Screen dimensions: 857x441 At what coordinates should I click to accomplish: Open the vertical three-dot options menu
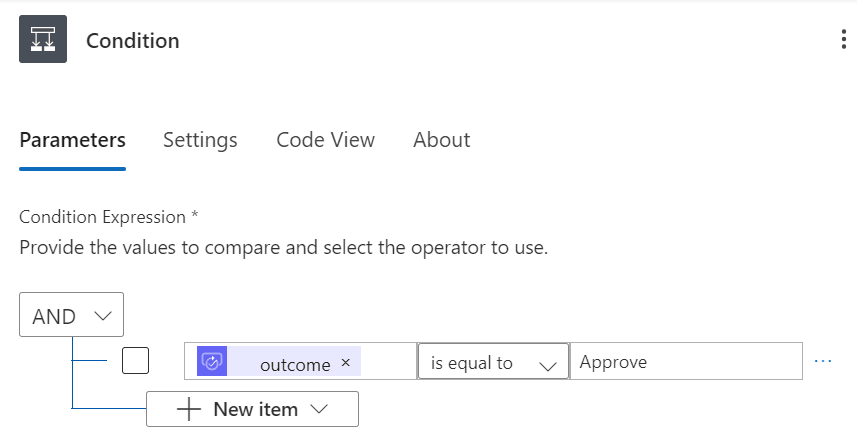[x=844, y=40]
